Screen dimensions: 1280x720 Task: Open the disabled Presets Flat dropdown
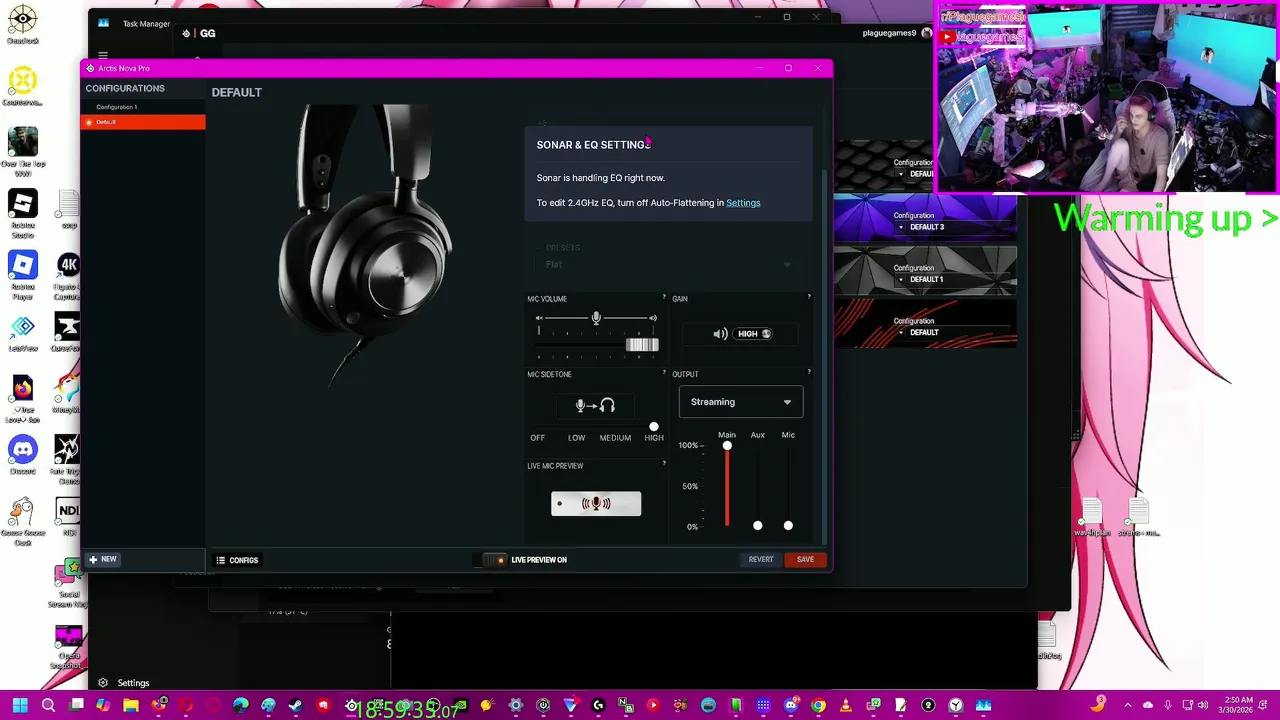tap(668, 264)
